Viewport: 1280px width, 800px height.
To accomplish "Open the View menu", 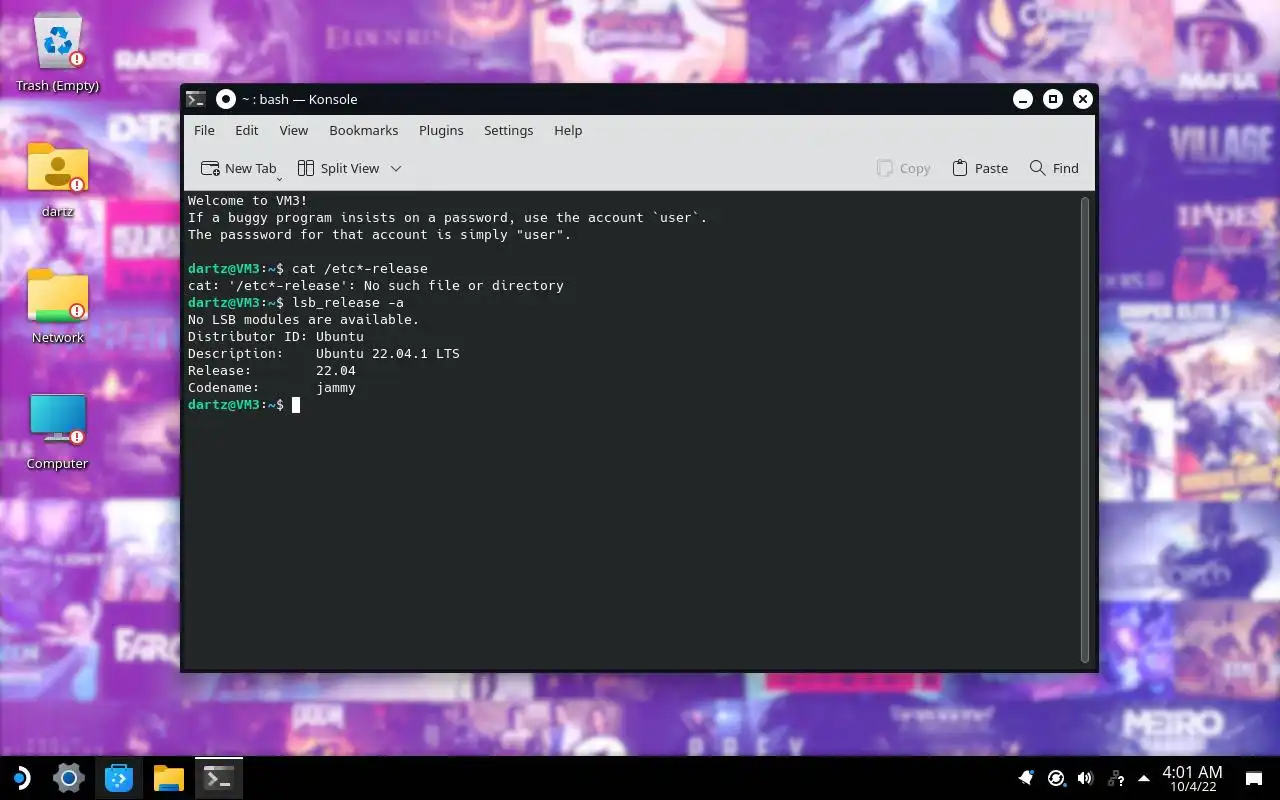I will pos(294,130).
